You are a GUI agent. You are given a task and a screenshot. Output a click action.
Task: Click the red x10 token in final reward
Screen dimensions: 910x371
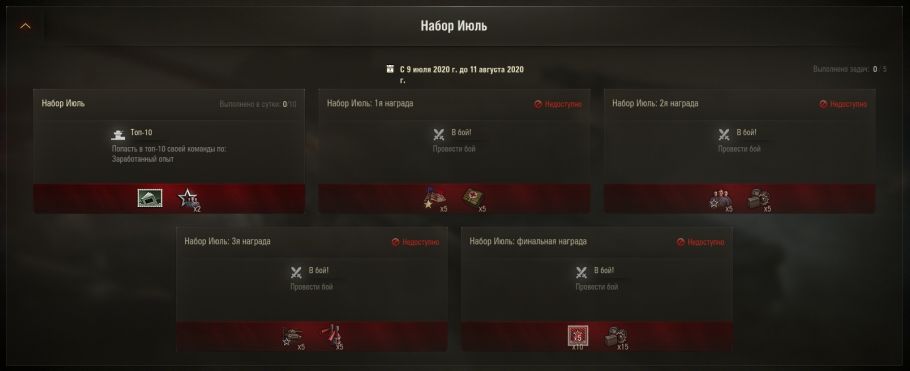tap(578, 336)
